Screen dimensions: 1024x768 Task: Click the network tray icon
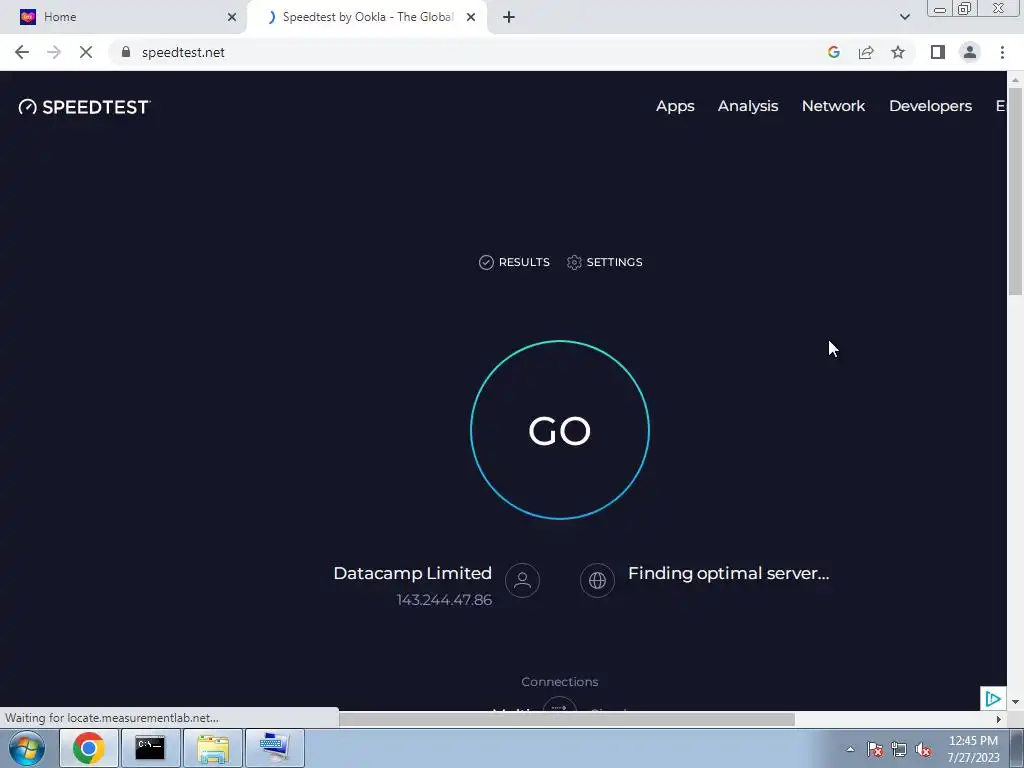coord(899,750)
